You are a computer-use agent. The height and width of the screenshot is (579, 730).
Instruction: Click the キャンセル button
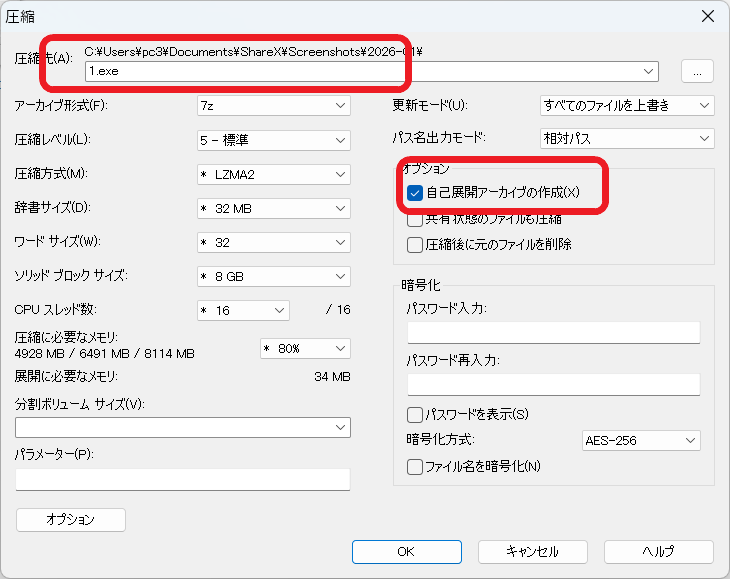click(533, 552)
